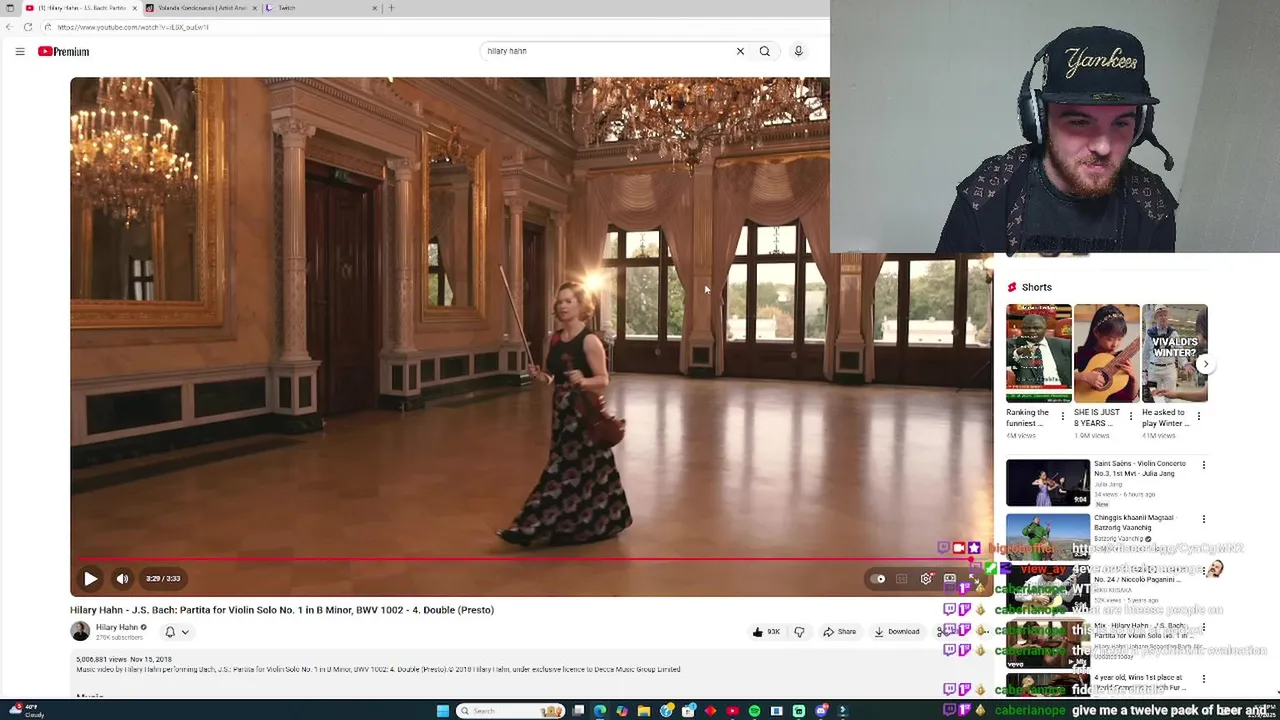Share the Hilary Hahn video
This screenshot has width=1280, height=720.
(840, 632)
